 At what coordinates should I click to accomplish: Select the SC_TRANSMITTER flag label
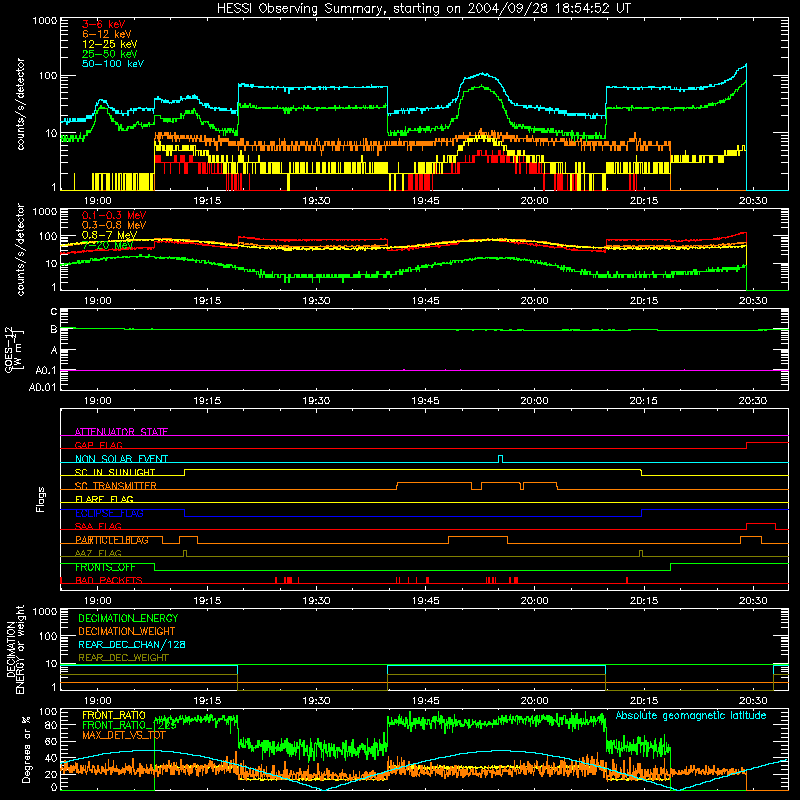[x=116, y=486]
